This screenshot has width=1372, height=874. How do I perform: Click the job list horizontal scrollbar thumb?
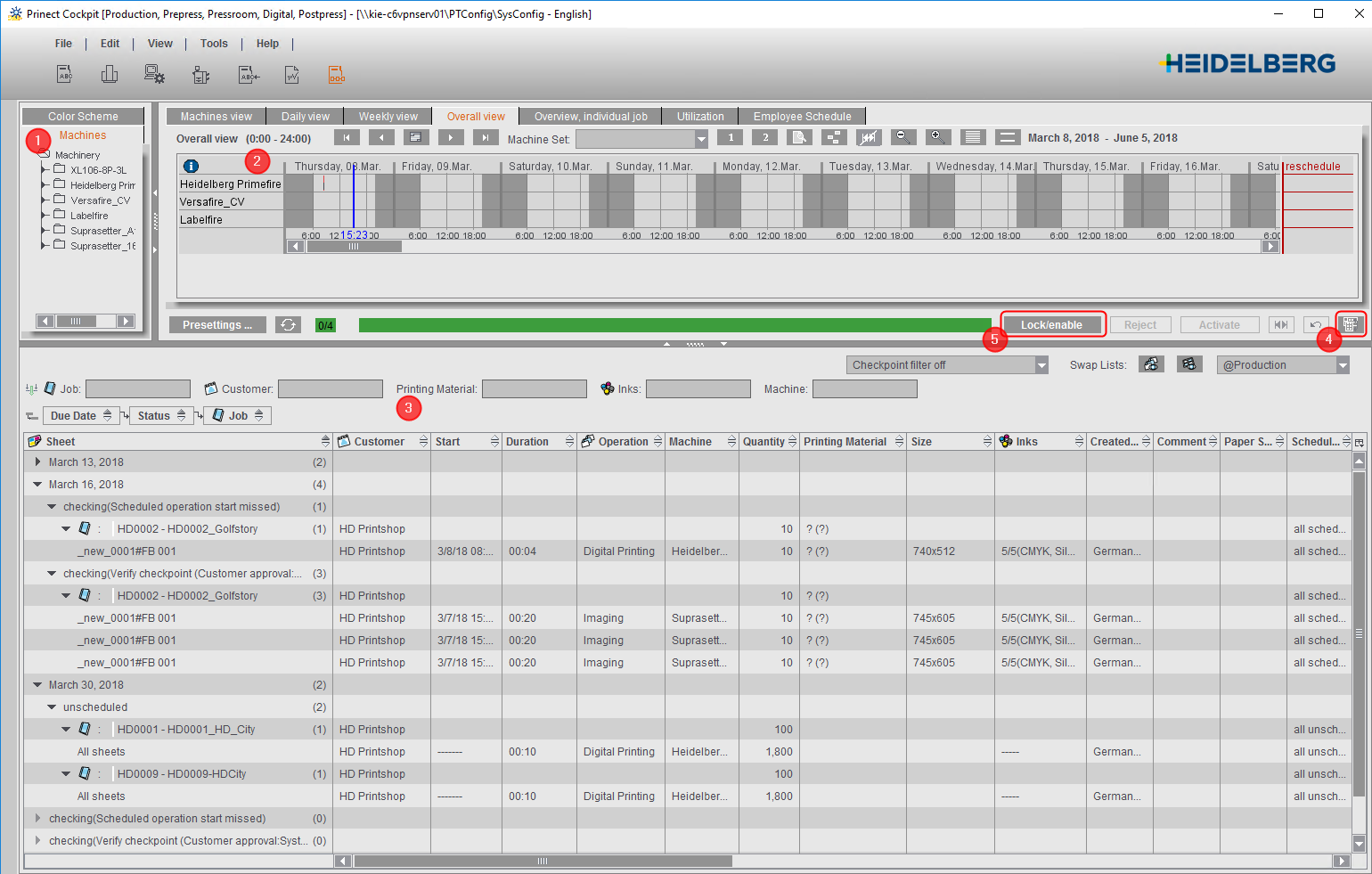(543, 862)
